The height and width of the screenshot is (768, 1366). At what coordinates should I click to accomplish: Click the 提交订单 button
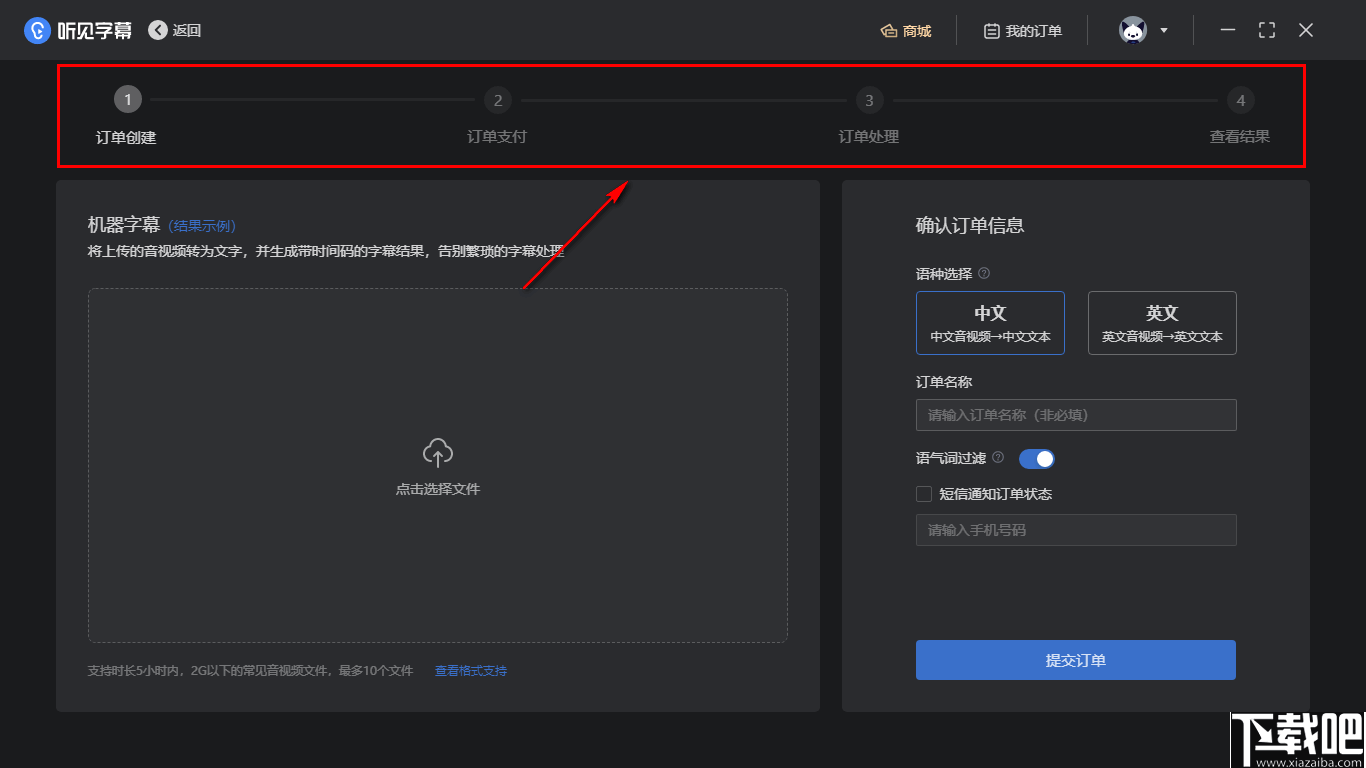pyautogui.click(x=1075, y=660)
